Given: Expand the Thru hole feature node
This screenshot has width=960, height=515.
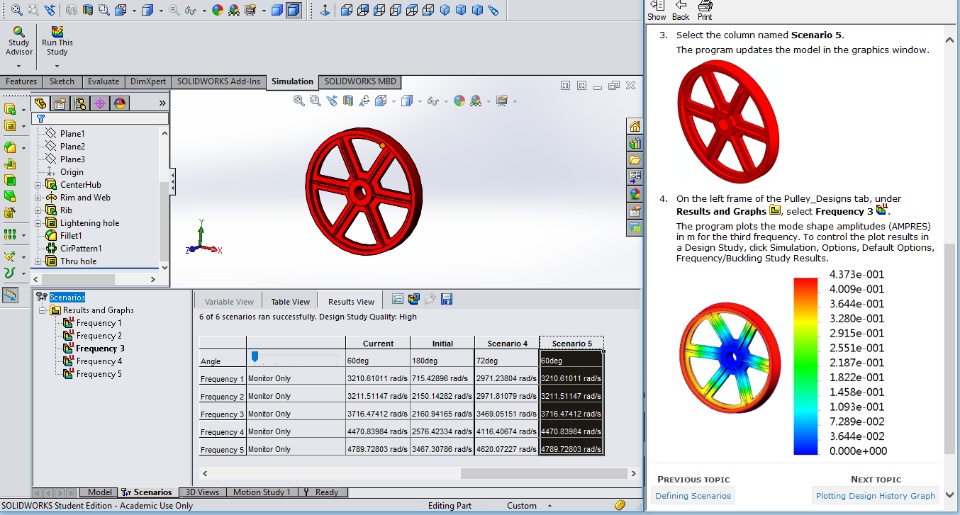Looking at the screenshot, I should (38, 261).
